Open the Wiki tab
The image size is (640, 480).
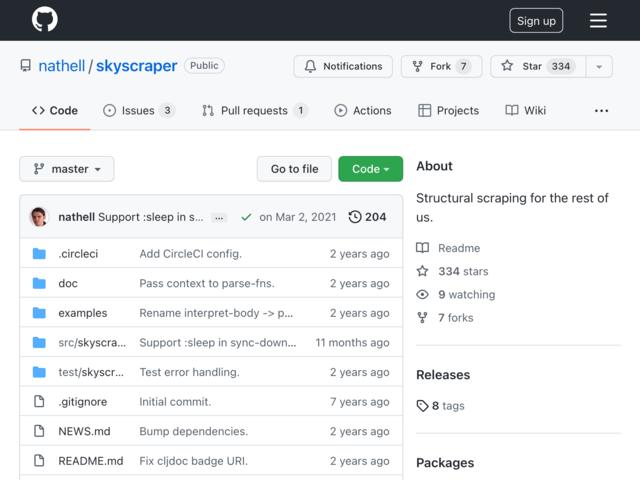pyautogui.click(x=525, y=111)
